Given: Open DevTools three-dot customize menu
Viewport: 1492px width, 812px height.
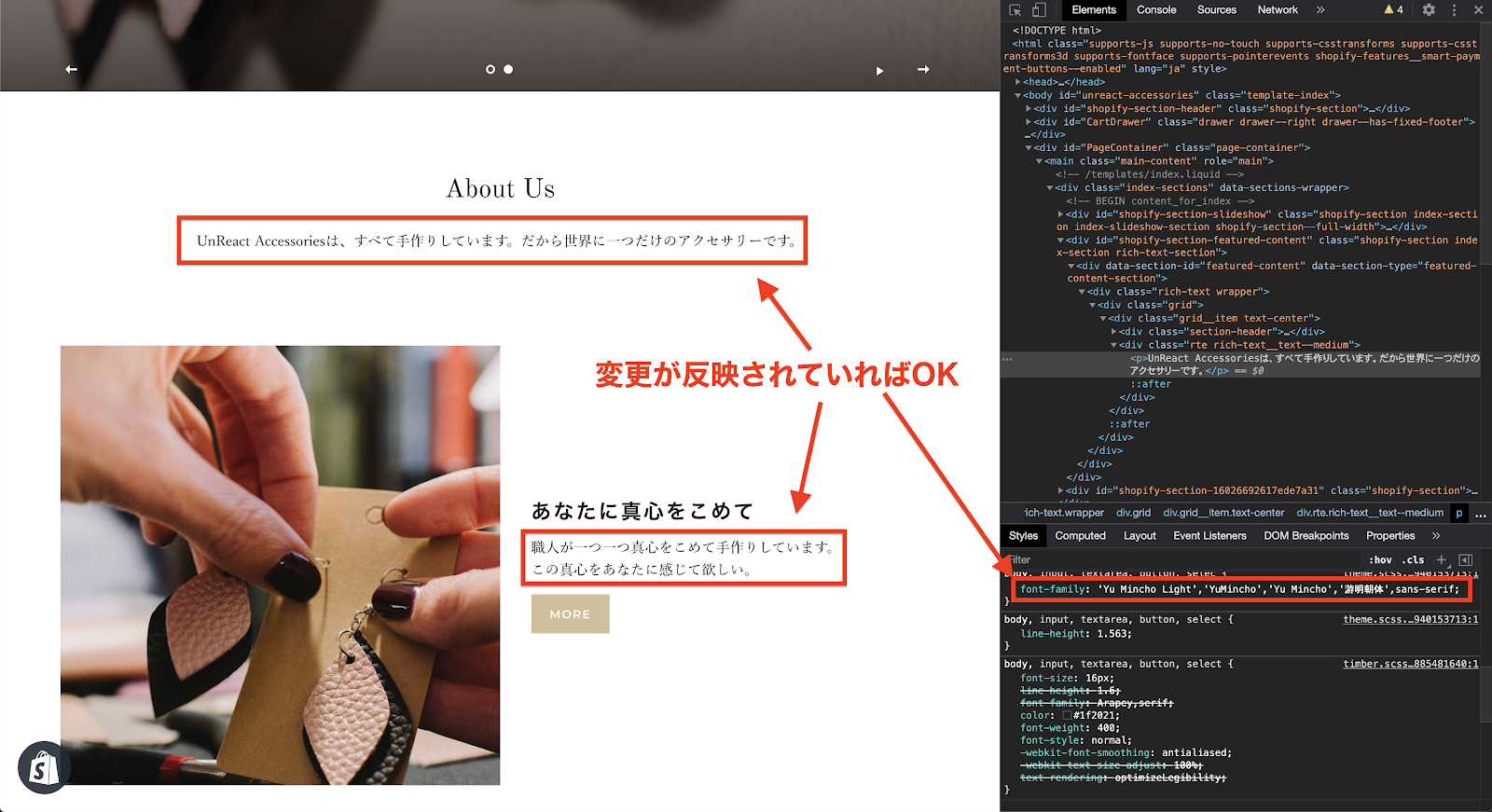Looking at the screenshot, I should pos(1454,10).
